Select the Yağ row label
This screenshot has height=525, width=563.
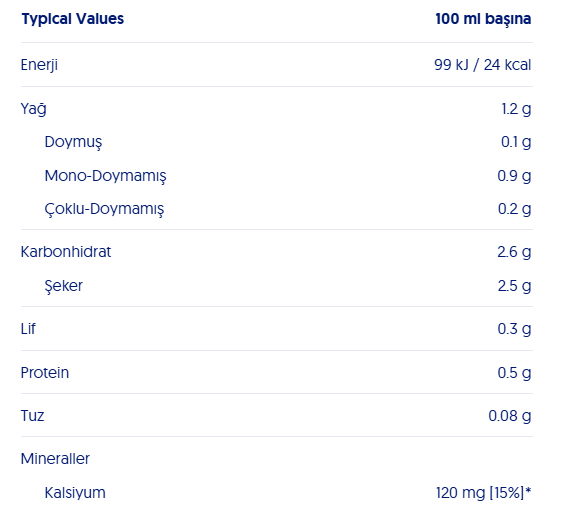click(x=33, y=109)
